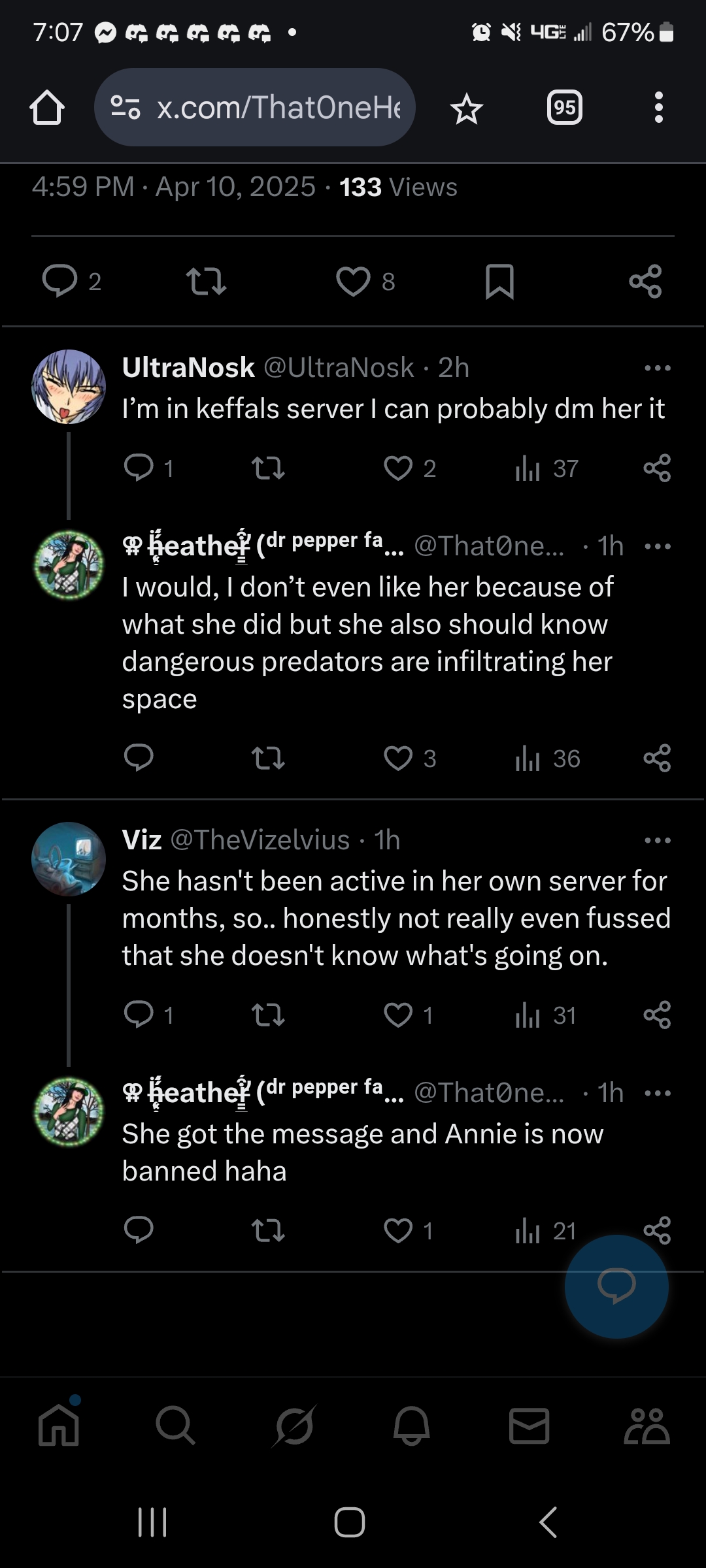This screenshot has height=1568, width=706.
Task: Like UltraNosk's reply
Action: 398,468
